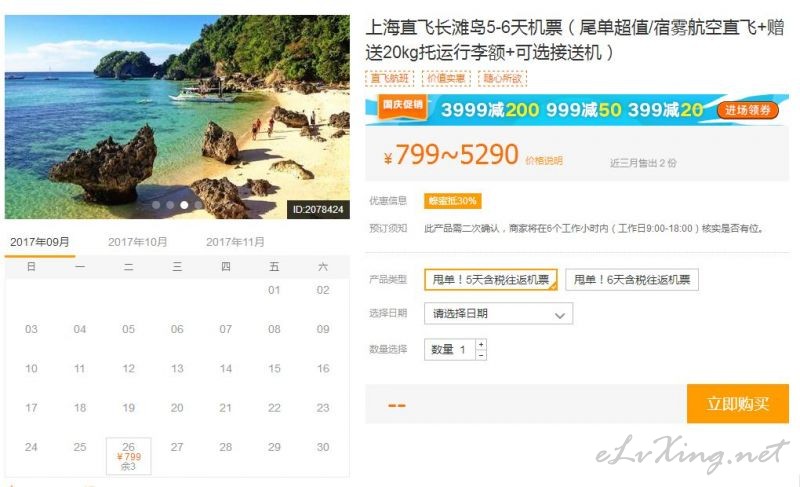This screenshot has height=487, width=800.
Task: Open the 价格说明 price explanation link
Action: (x=544, y=161)
